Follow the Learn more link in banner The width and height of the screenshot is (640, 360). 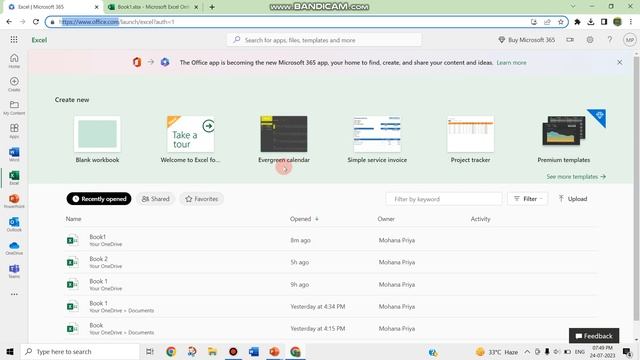point(511,62)
